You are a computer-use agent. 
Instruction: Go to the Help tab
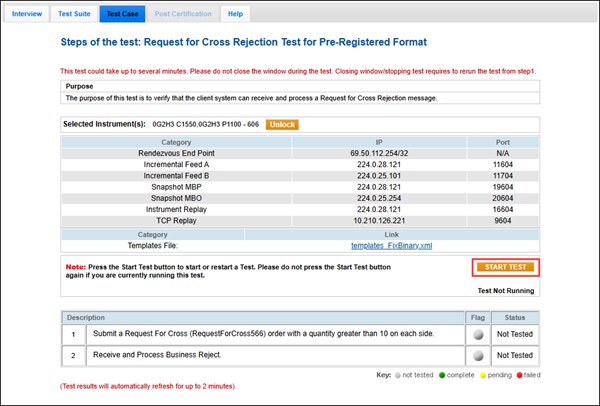tap(235, 14)
